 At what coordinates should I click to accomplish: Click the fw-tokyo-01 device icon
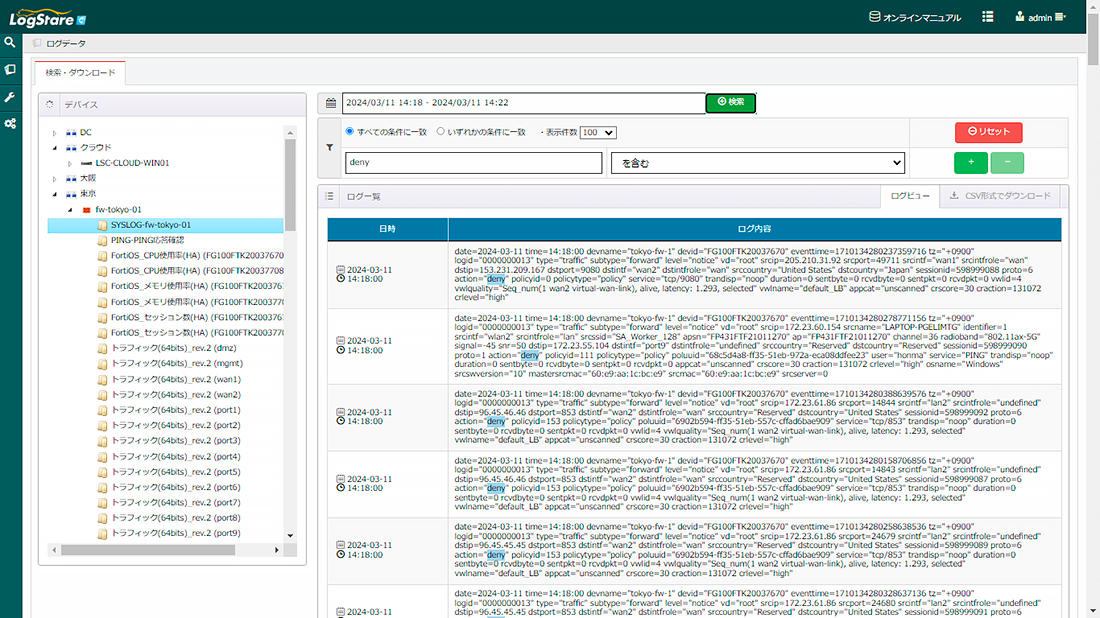[86, 210]
